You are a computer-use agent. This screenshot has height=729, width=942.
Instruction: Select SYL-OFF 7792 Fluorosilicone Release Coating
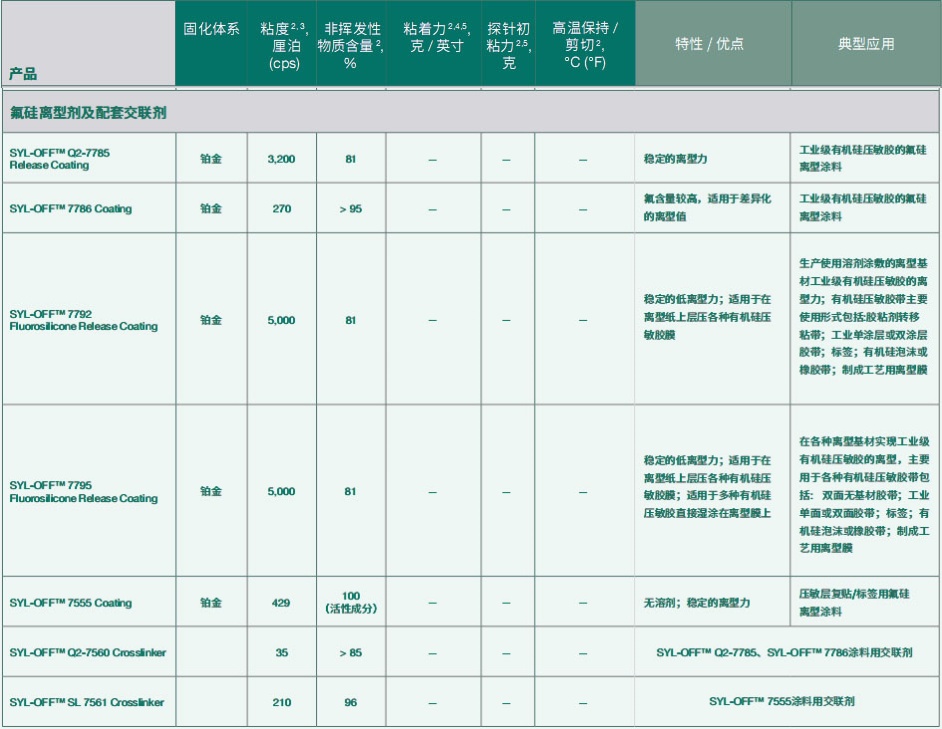point(84,320)
